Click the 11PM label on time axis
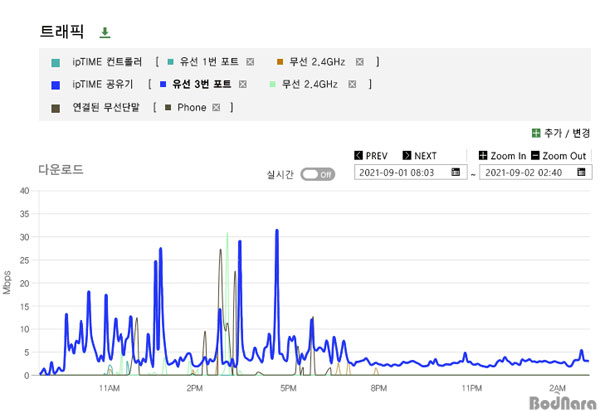Screen dimensions: 600x413 [472, 389]
